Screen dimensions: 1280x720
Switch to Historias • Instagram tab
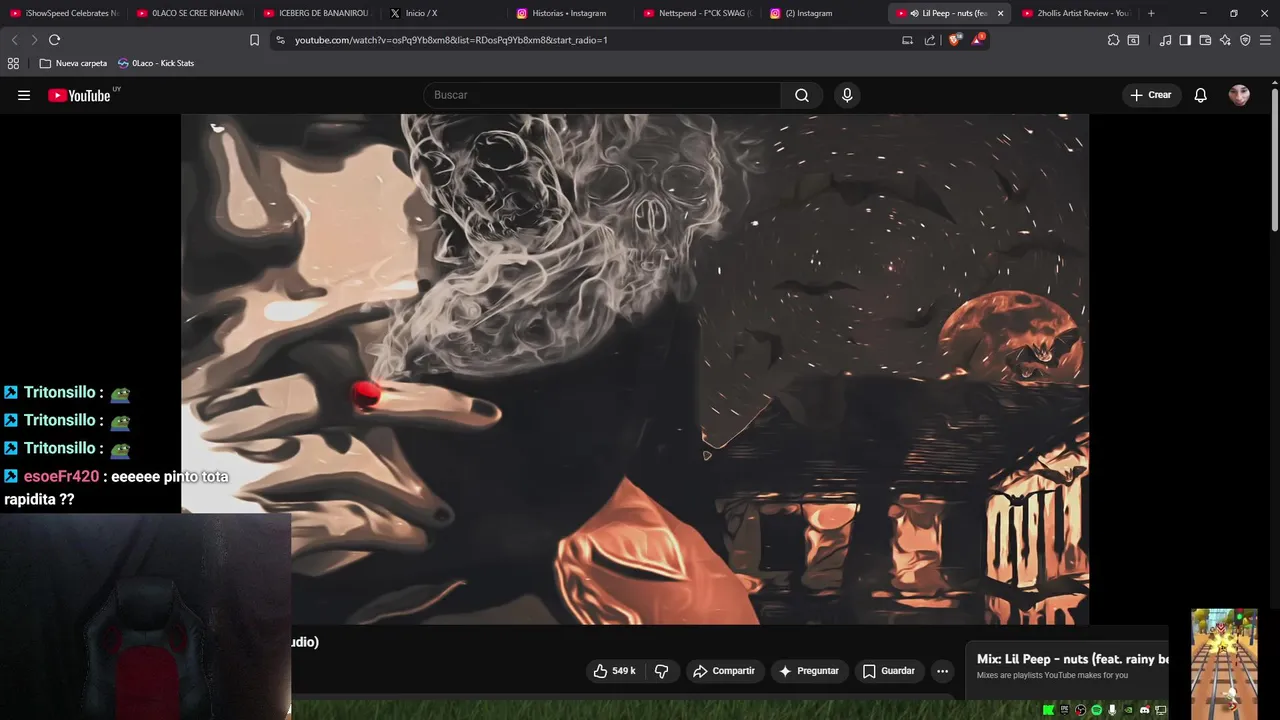pos(571,13)
